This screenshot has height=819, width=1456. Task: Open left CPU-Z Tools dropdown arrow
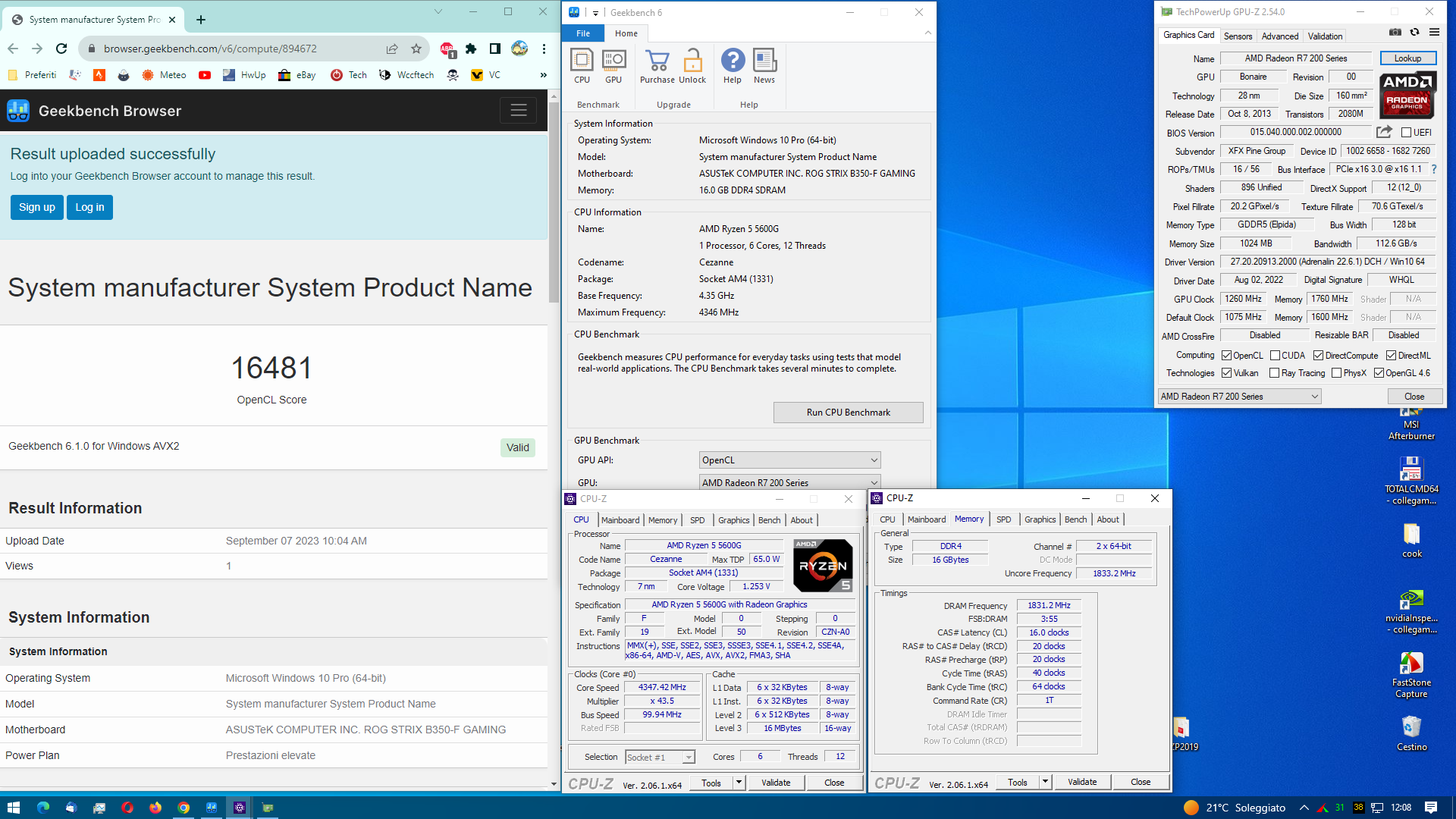click(739, 783)
